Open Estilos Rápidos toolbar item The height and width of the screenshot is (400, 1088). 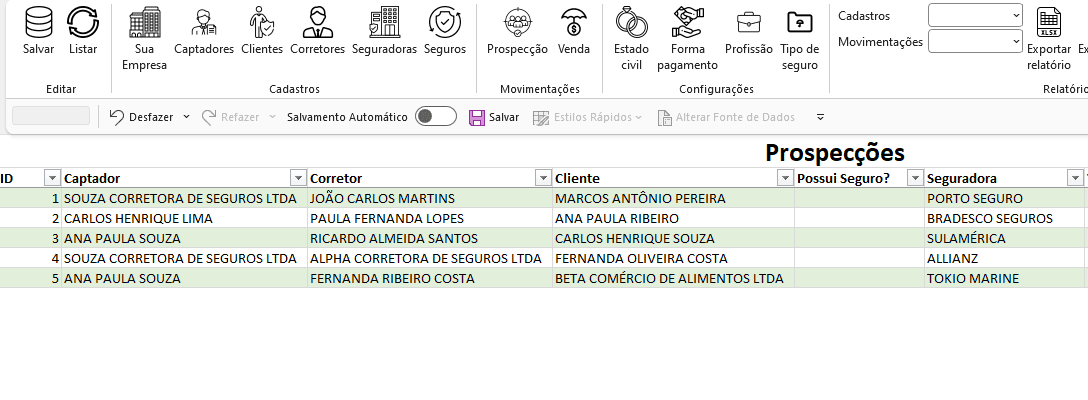(587, 117)
